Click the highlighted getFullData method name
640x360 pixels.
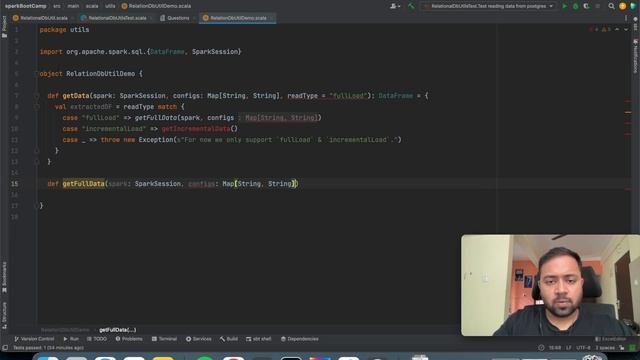click(x=83, y=184)
